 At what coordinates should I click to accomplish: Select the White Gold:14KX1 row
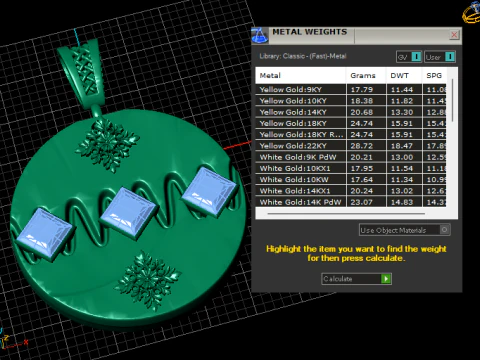(x=351, y=191)
